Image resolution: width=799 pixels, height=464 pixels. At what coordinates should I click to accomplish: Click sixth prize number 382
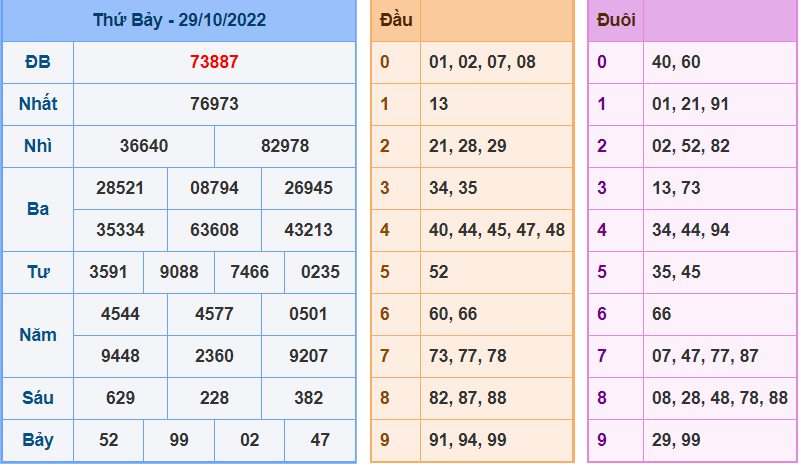tap(308, 398)
